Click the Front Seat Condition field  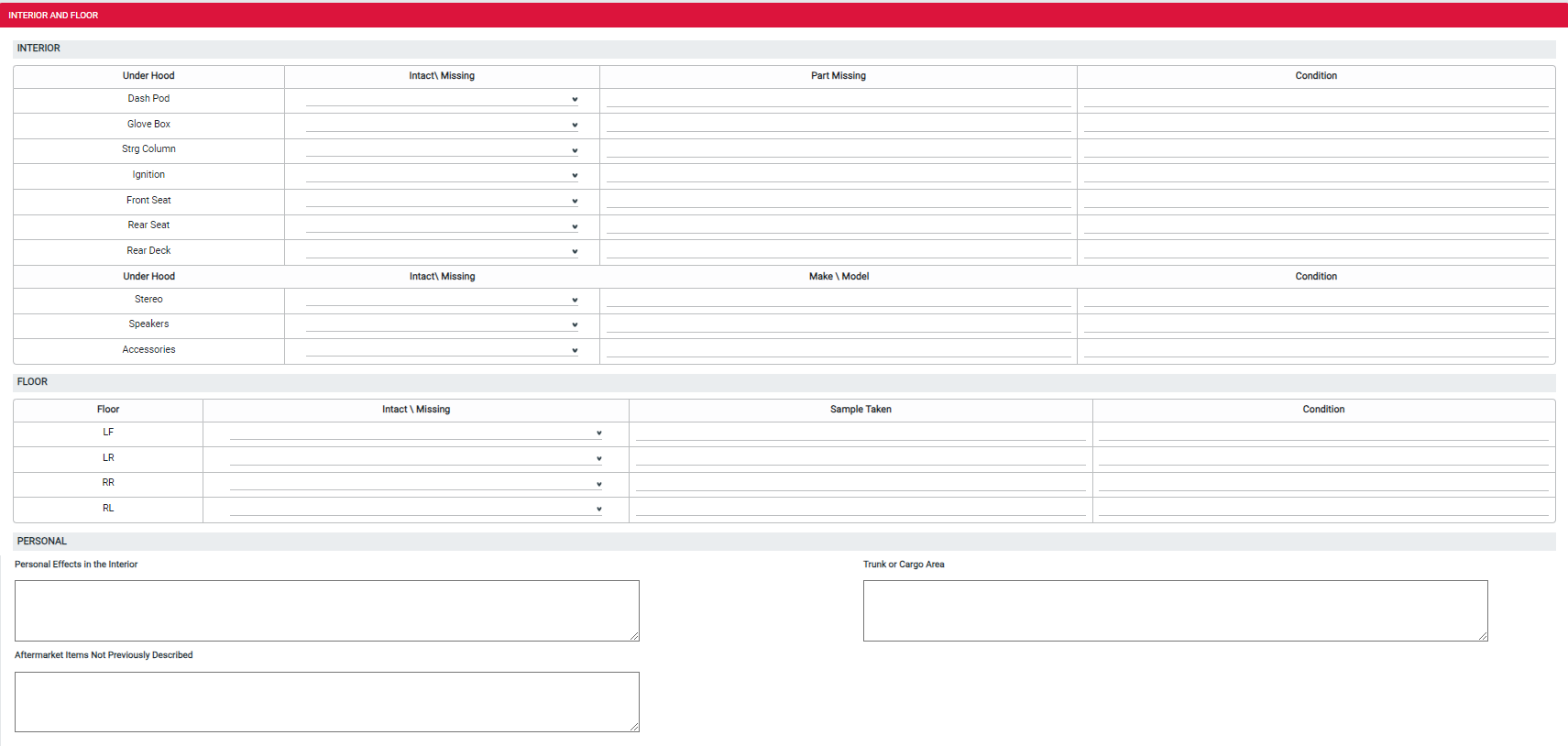[1316, 201]
